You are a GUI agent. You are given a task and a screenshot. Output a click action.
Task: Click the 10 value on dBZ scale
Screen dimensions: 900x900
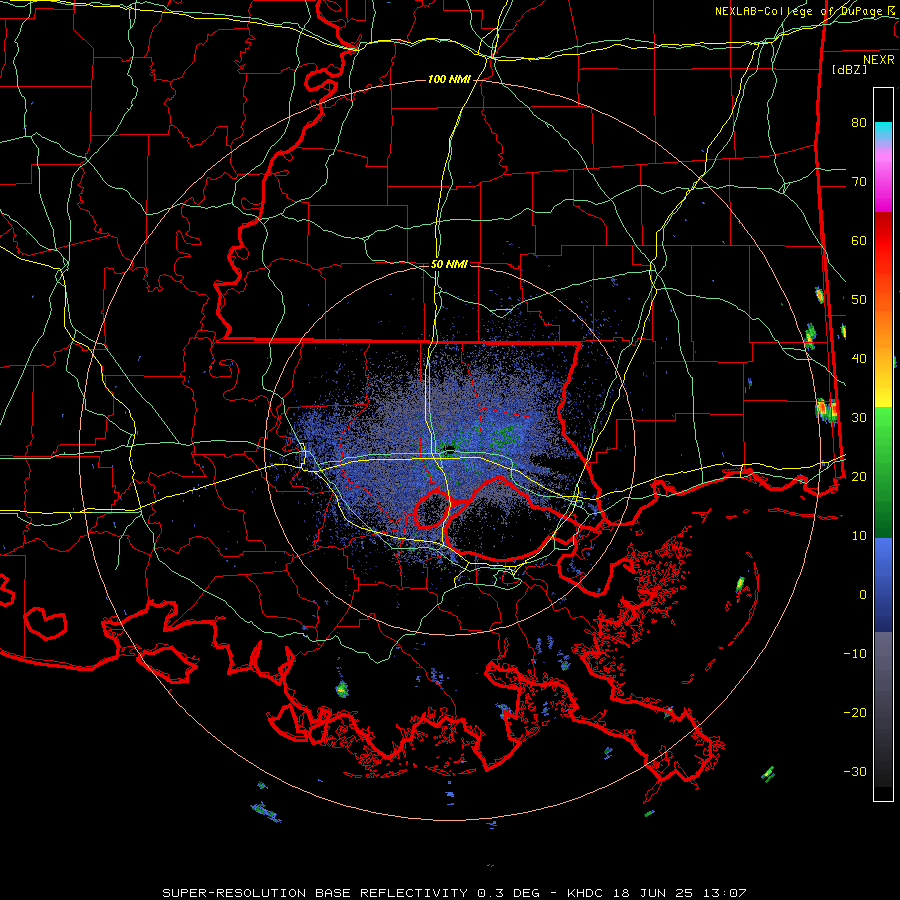(859, 536)
